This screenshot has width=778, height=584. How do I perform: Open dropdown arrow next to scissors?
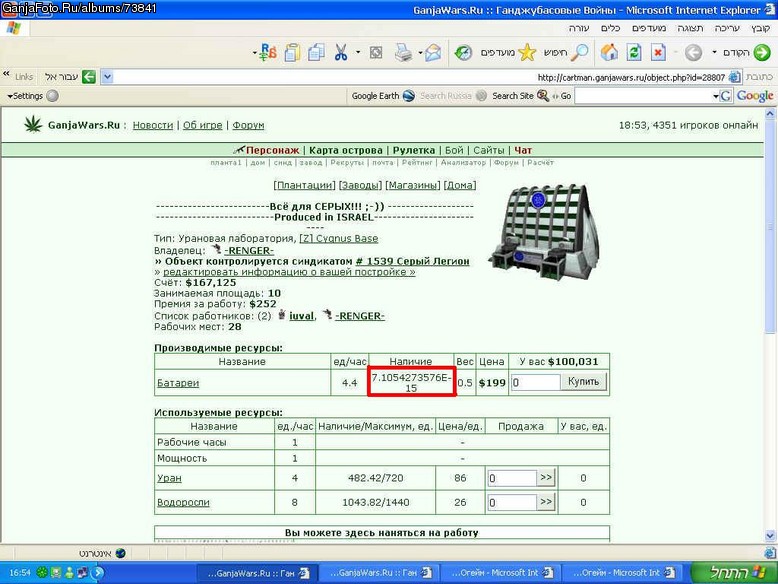click(x=358, y=52)
